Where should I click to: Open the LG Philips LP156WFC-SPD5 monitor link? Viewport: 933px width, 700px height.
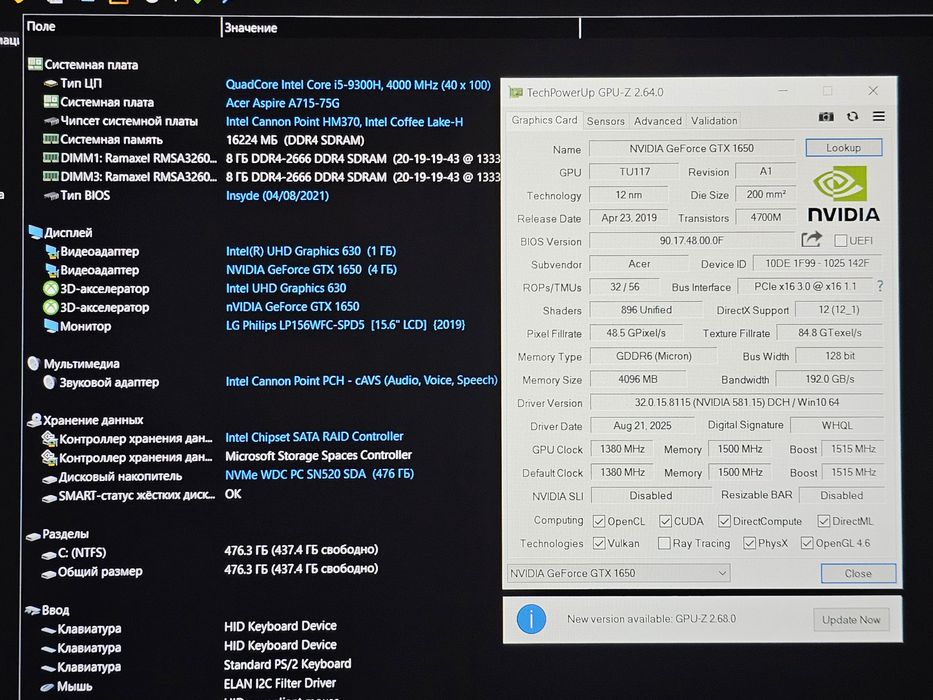pyautogui.click(x=345, y=325)
